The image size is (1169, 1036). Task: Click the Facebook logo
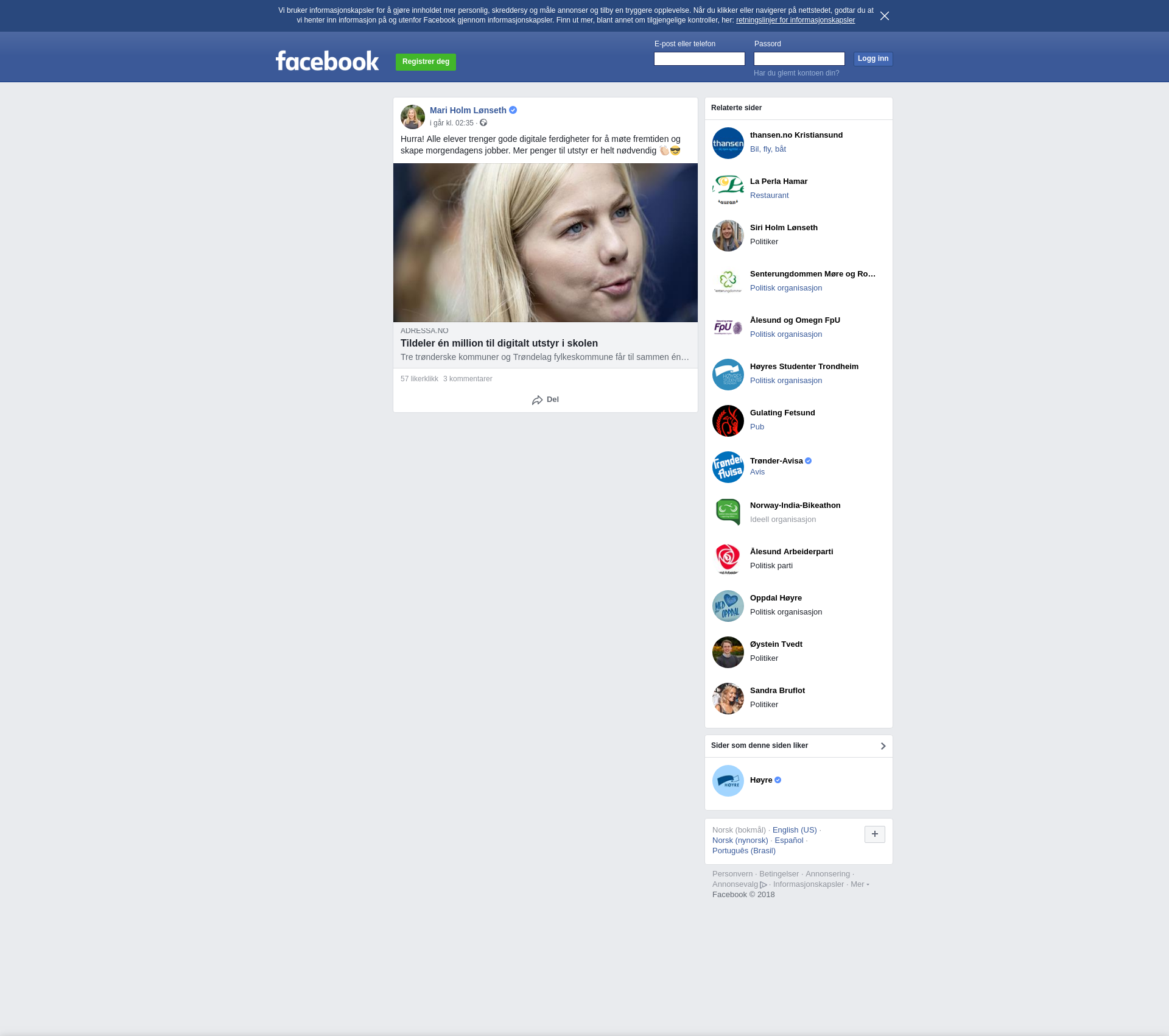[327, 61]
